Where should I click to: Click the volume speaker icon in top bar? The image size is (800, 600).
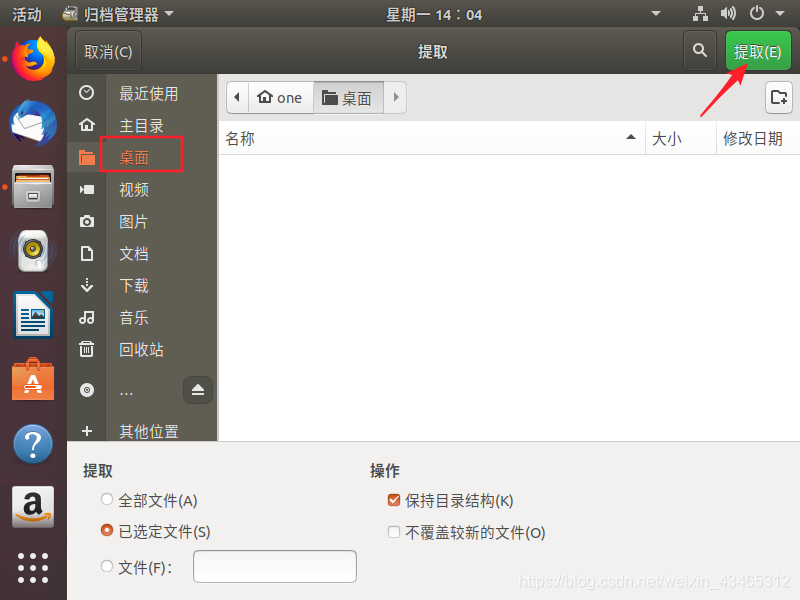728,13
